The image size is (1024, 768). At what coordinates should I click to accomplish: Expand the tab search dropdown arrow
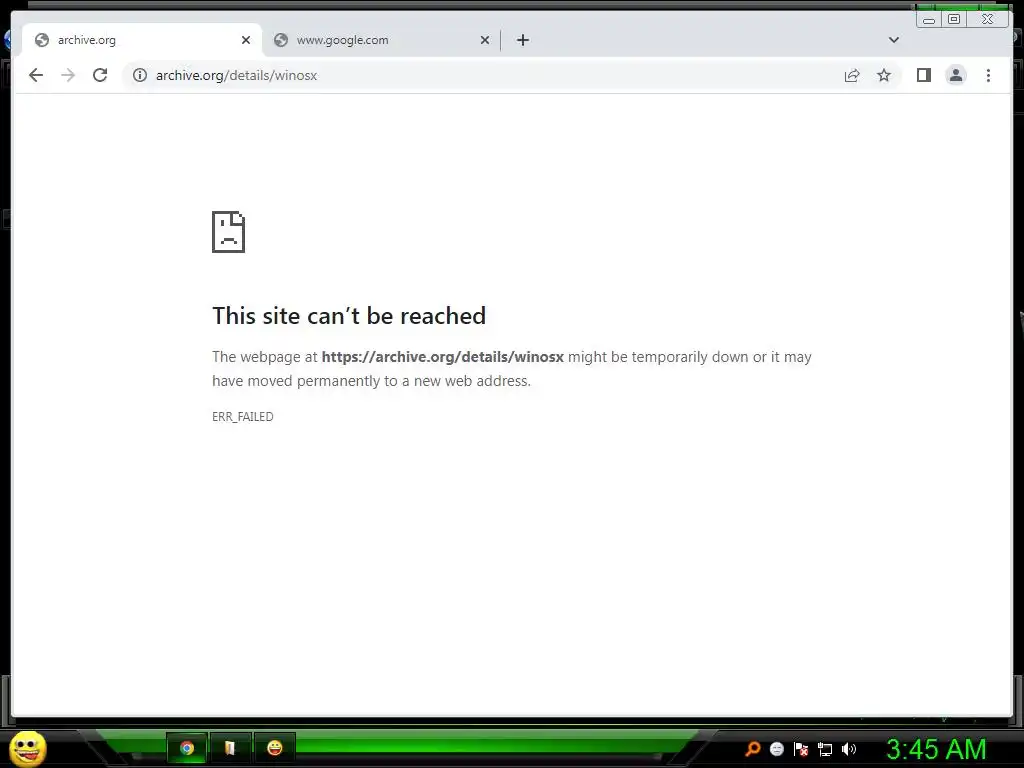pyautogui.click(x=894, y=40)
